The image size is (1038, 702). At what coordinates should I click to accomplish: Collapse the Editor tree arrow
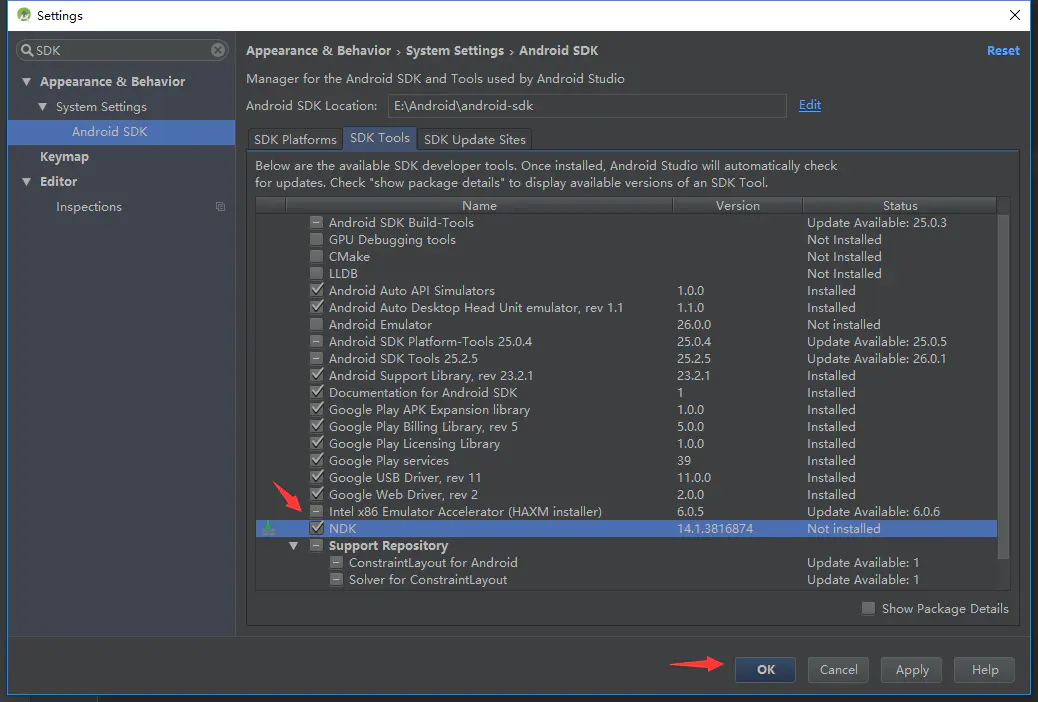click(x=26, y=181)
